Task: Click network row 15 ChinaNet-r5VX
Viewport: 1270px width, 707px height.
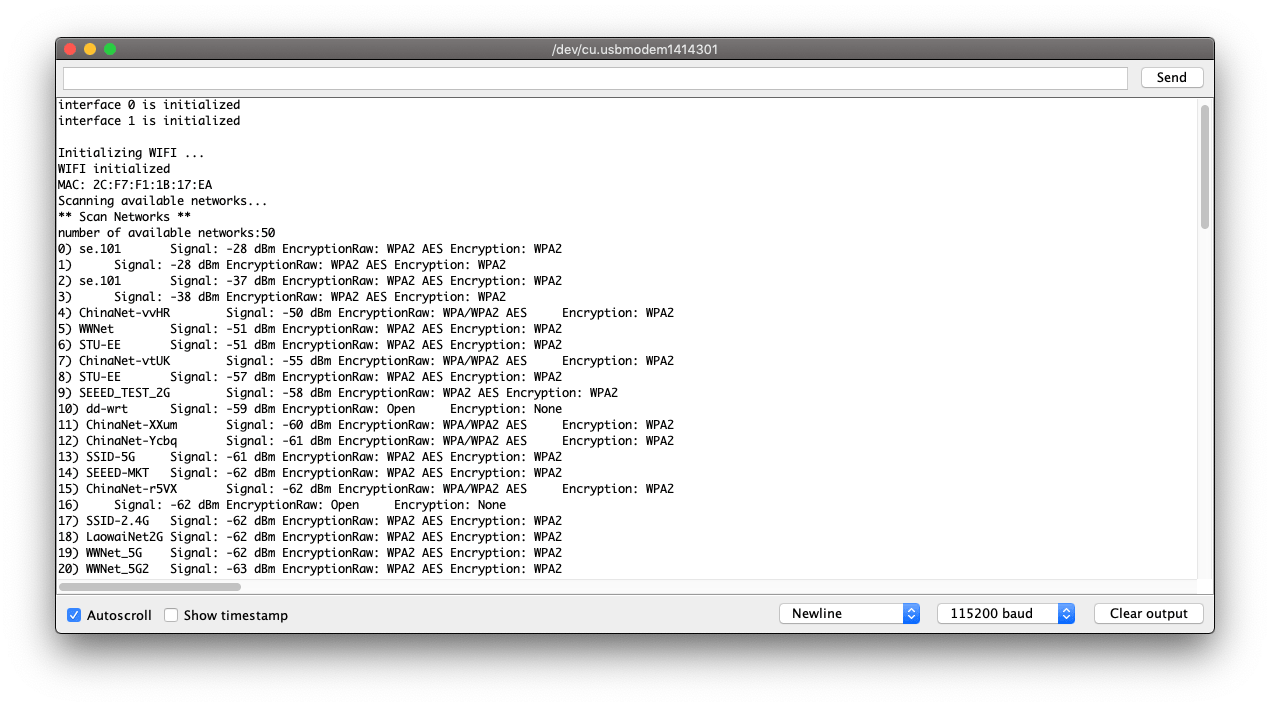Action: 366,489
